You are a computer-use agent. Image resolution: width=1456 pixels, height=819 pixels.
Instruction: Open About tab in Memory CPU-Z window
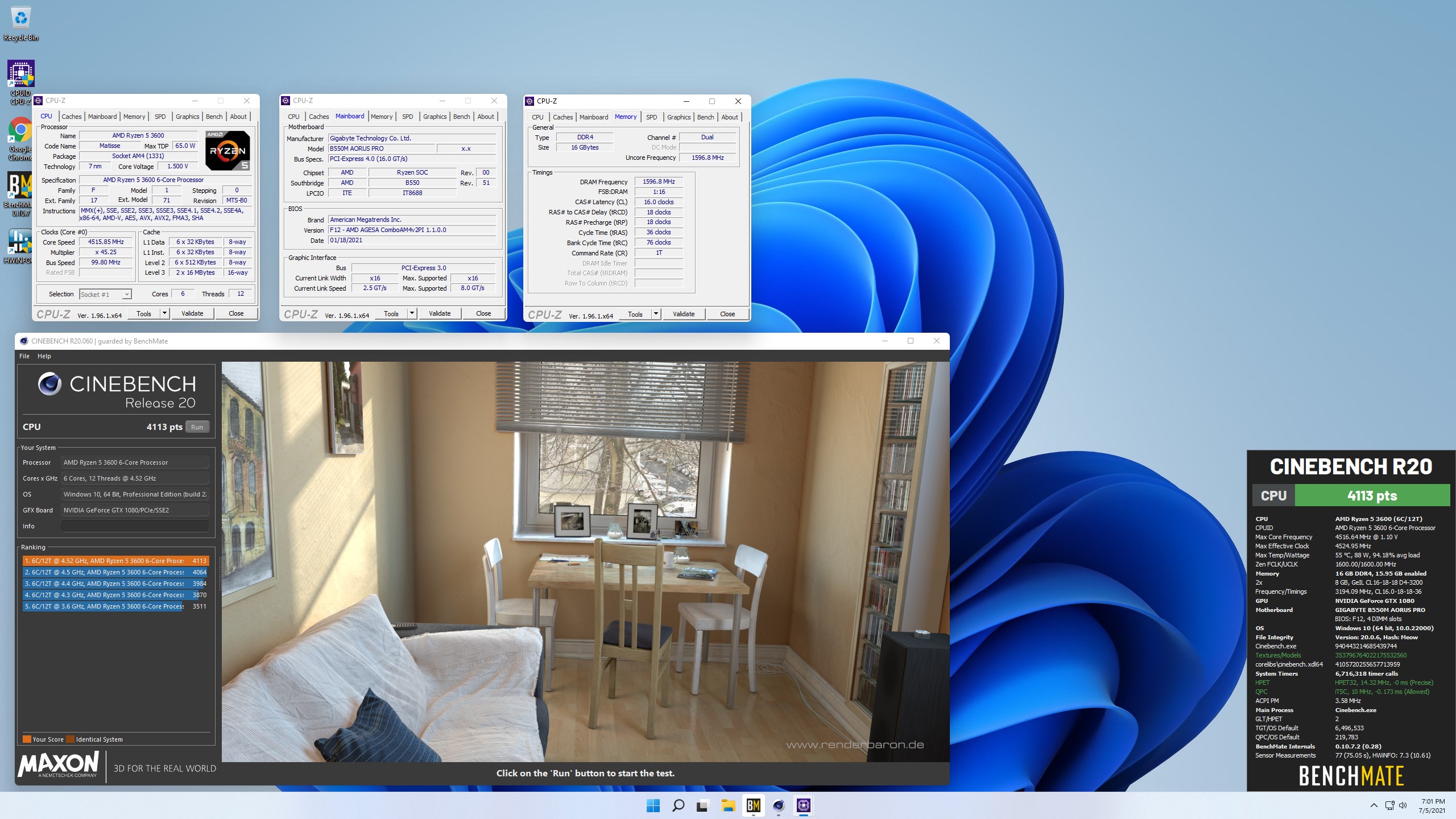tap(730, 117)
